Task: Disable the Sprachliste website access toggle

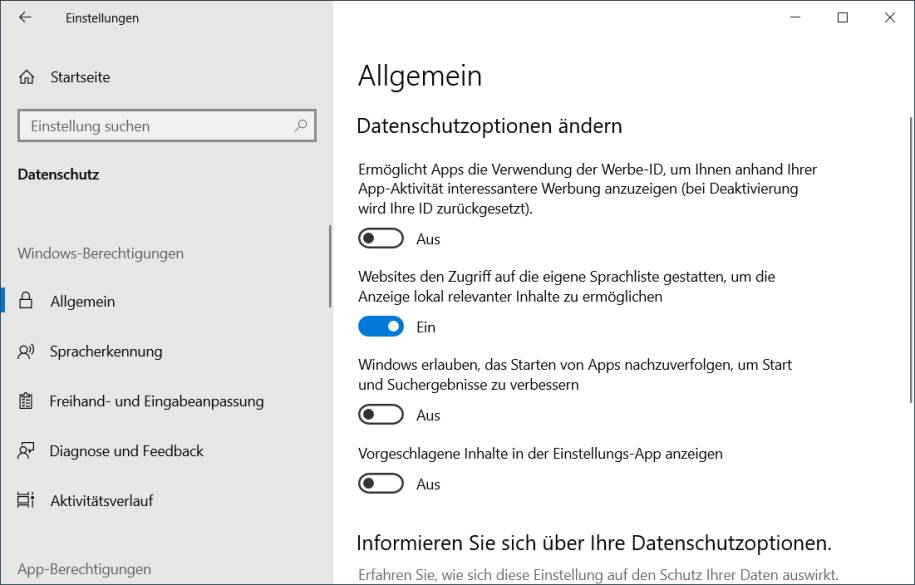Action: pos(381,327)
